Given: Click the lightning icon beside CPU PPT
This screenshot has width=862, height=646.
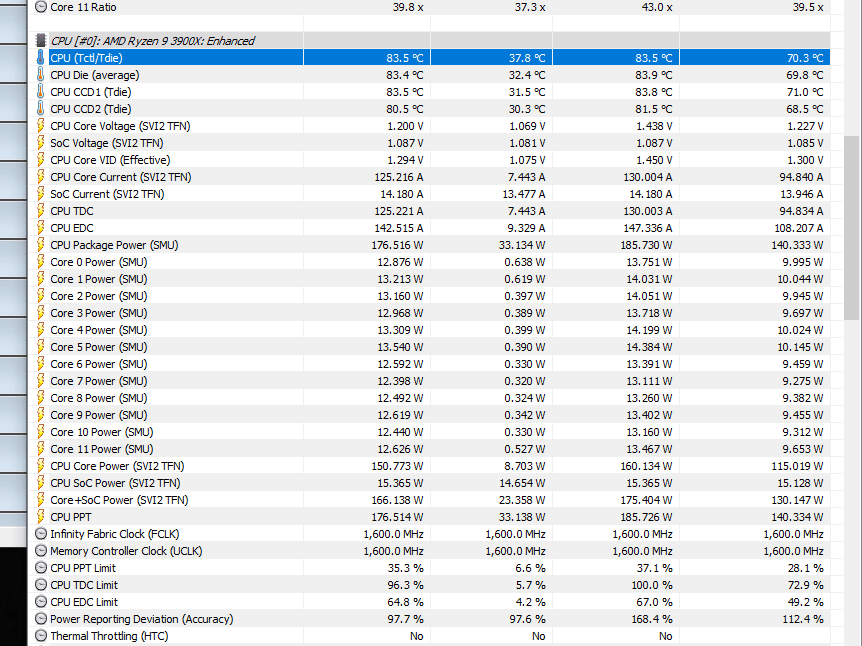Looking at the screenshot, I should pyautogui.click(x=40, y=517).
